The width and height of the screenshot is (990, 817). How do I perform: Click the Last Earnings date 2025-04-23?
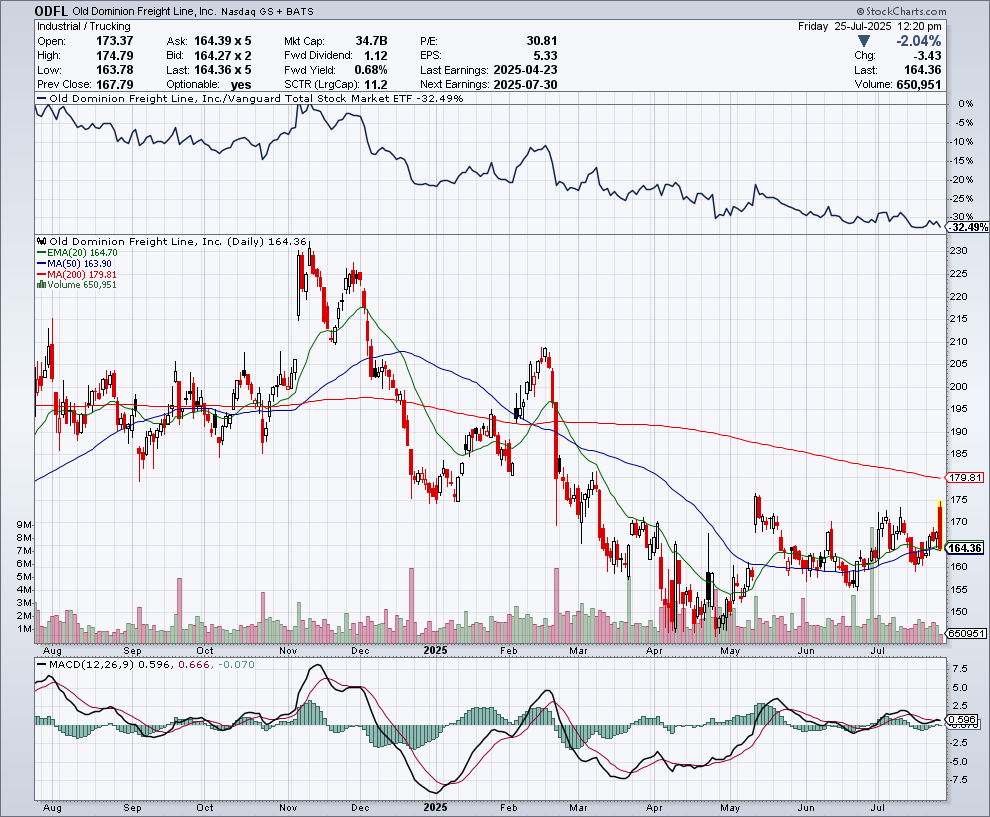(x=525, y=70)
